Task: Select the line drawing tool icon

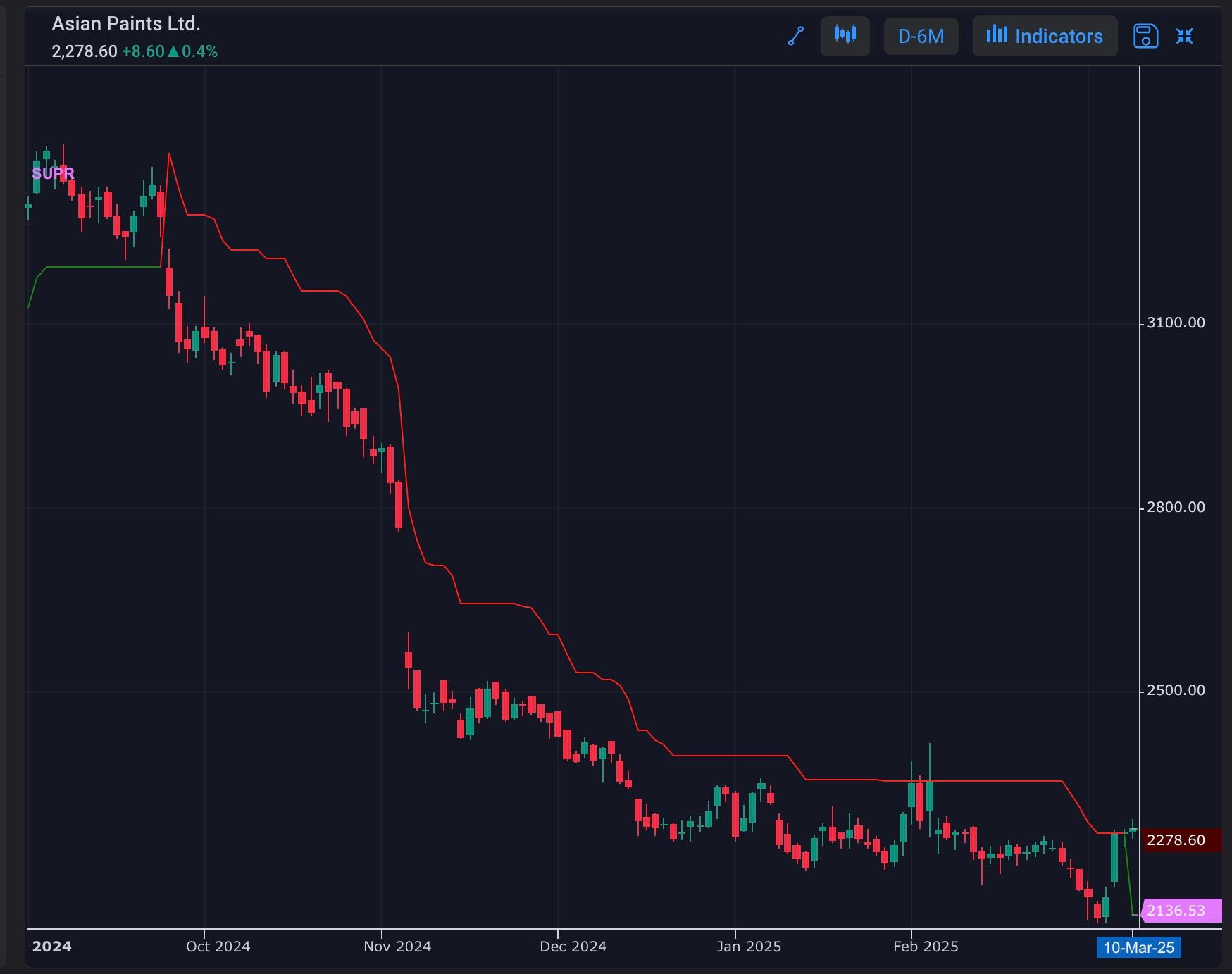Action: (x=795, y=36)
